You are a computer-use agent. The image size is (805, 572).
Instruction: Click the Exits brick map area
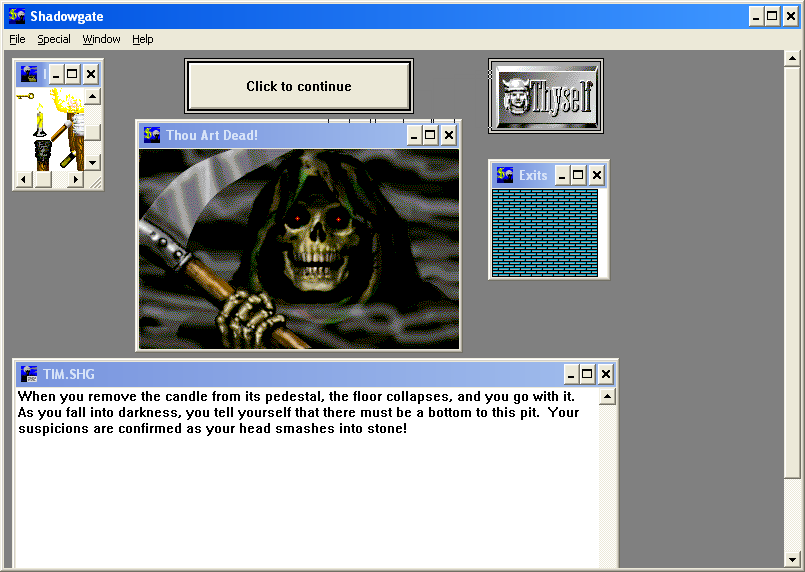click(545, 233)
